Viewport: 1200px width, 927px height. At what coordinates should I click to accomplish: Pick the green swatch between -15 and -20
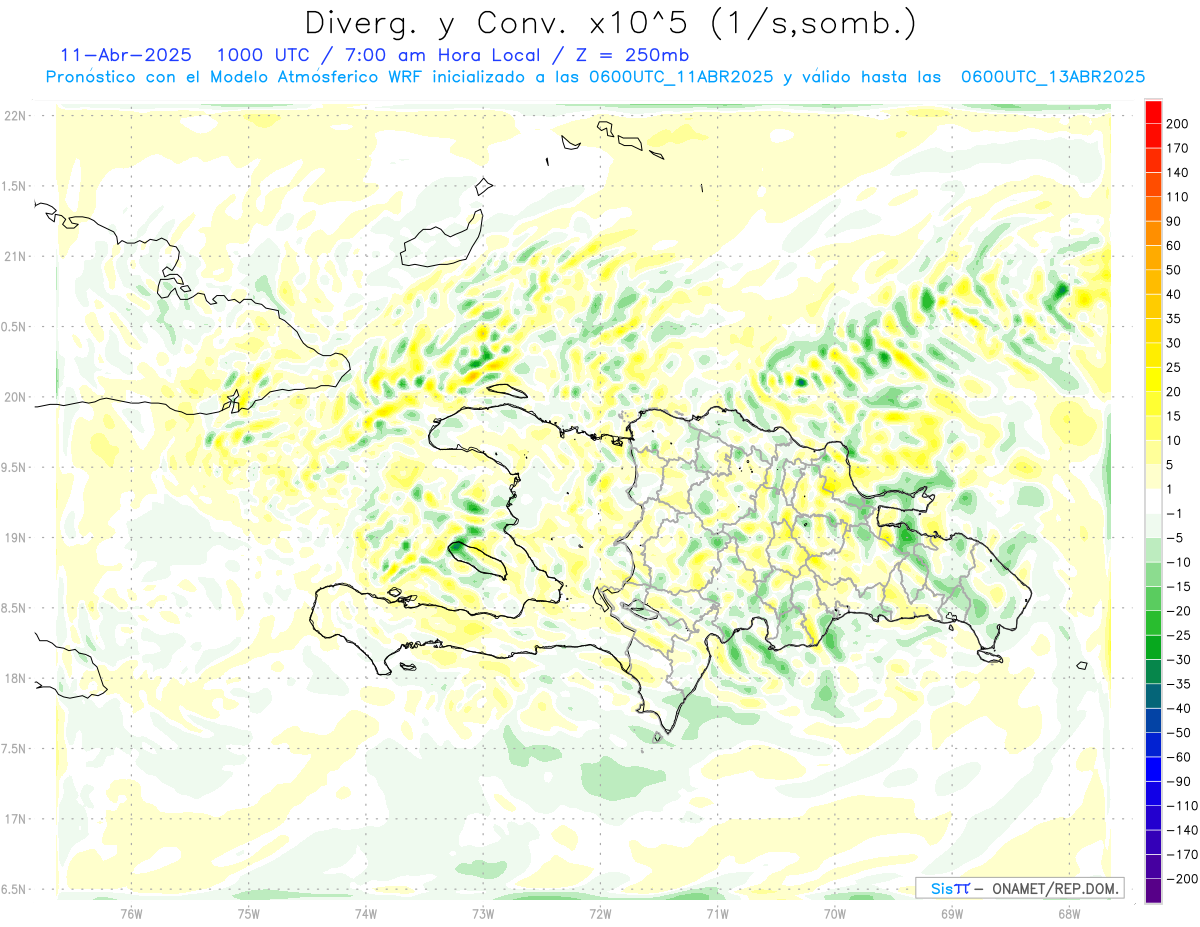[x=1153, y=599]
